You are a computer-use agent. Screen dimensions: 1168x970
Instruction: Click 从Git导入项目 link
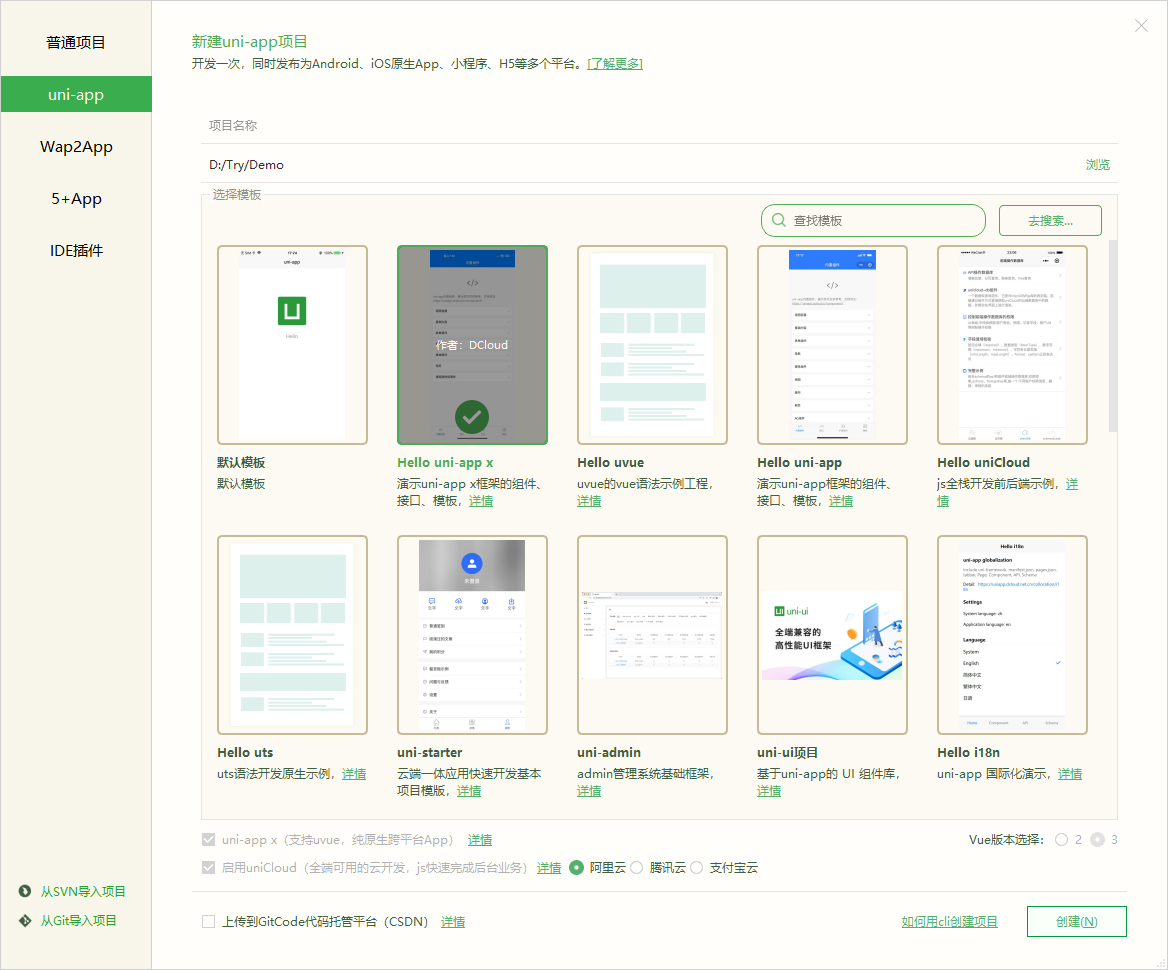[x=78, y=920]
